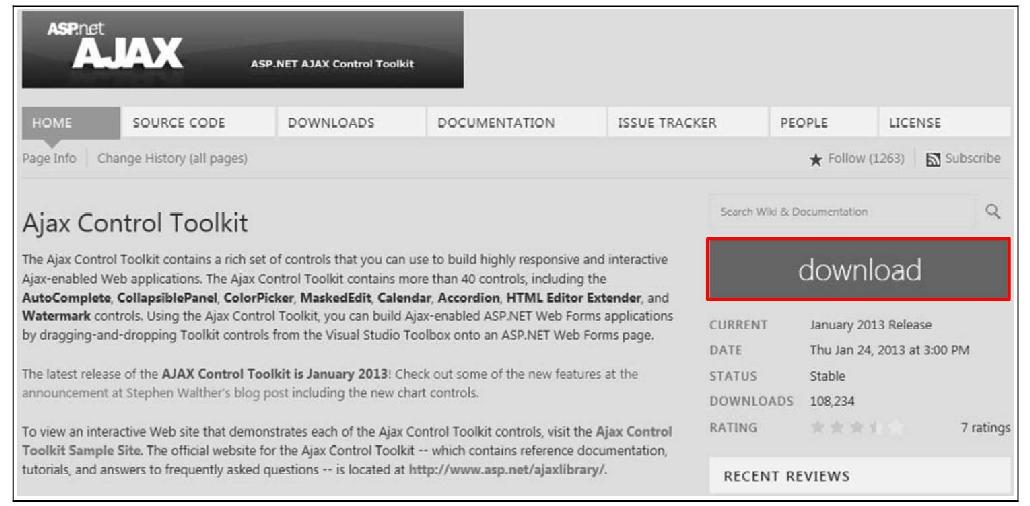Click the 'AutoComplete' bold control name
This screenshot has width=1030, height=506.
click(x=66, y=298)
